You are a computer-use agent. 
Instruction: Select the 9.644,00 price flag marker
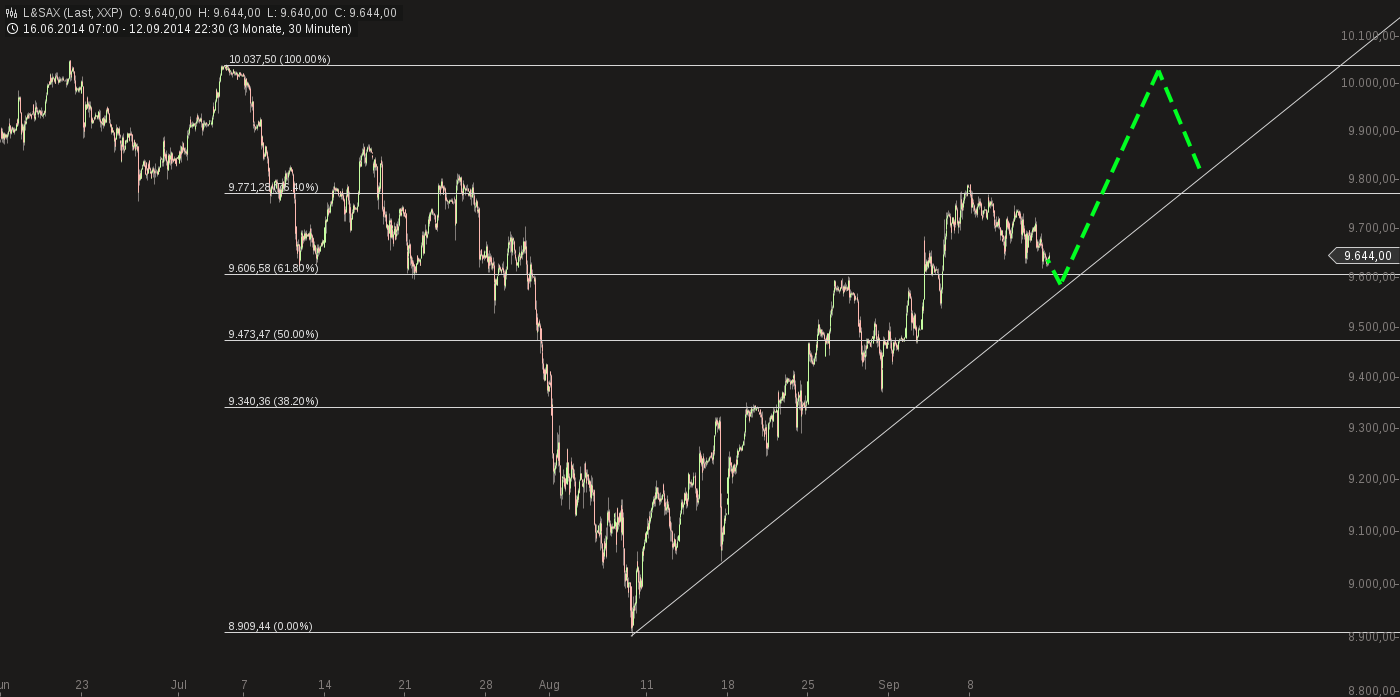(x=1370, y=256)
